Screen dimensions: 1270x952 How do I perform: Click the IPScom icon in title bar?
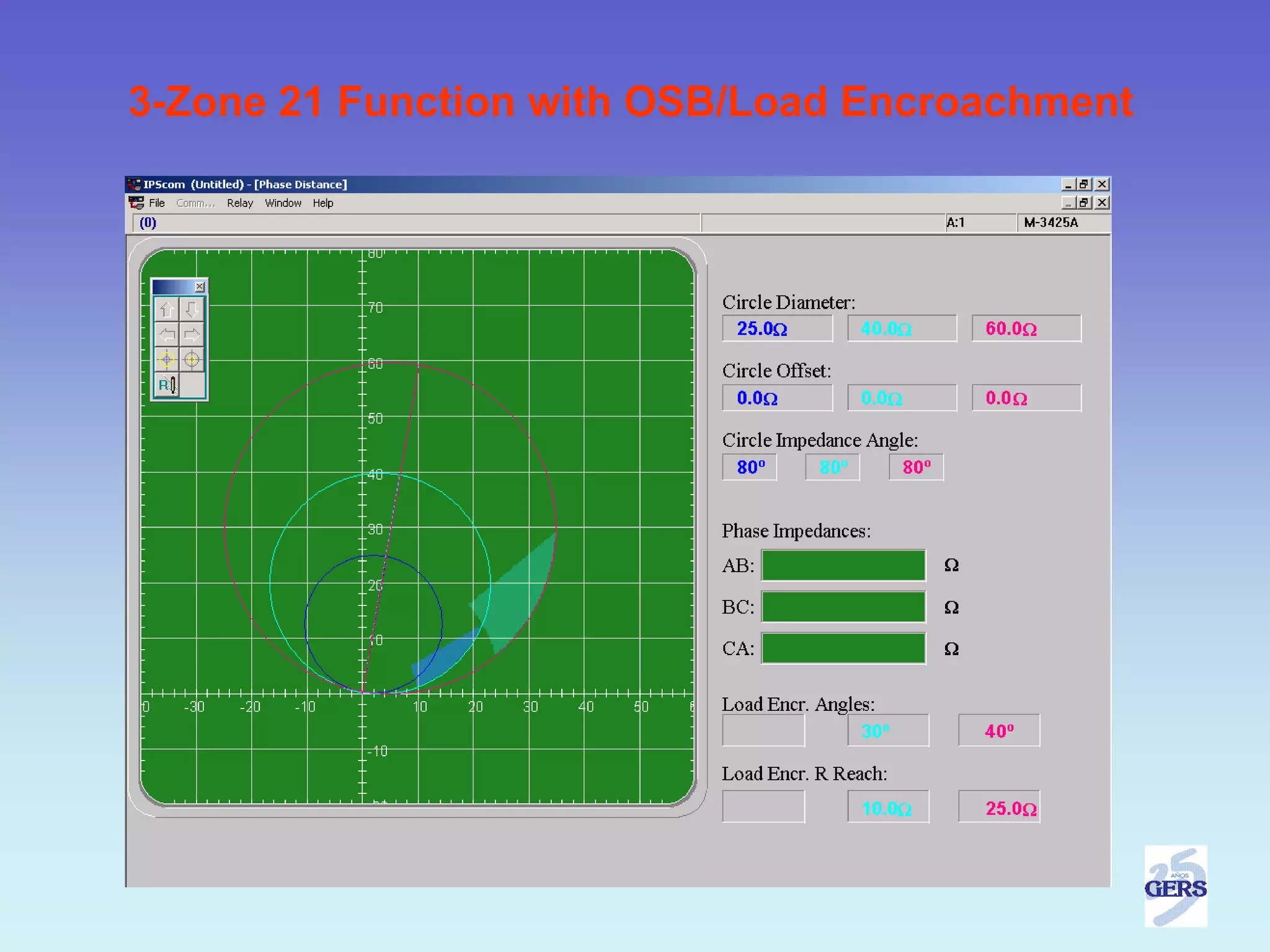[134, 184]
